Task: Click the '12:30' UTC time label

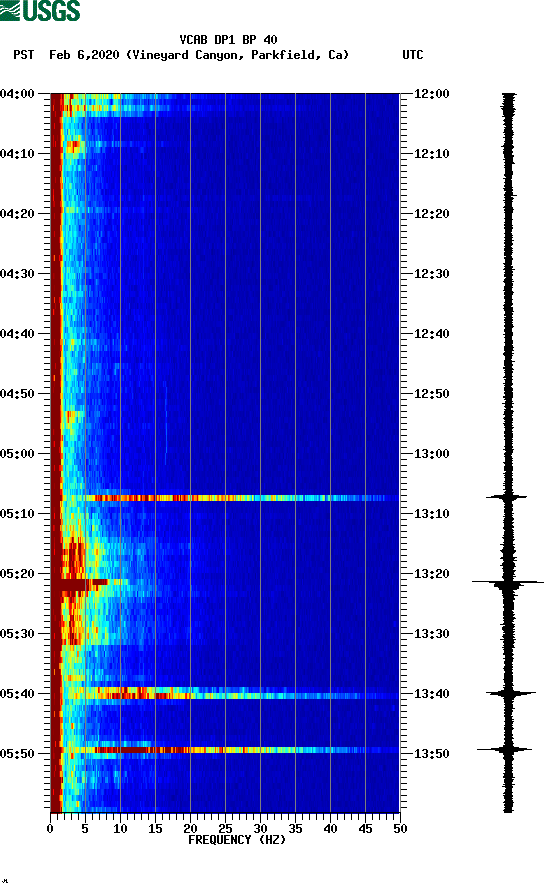Action: click(431, 274)
